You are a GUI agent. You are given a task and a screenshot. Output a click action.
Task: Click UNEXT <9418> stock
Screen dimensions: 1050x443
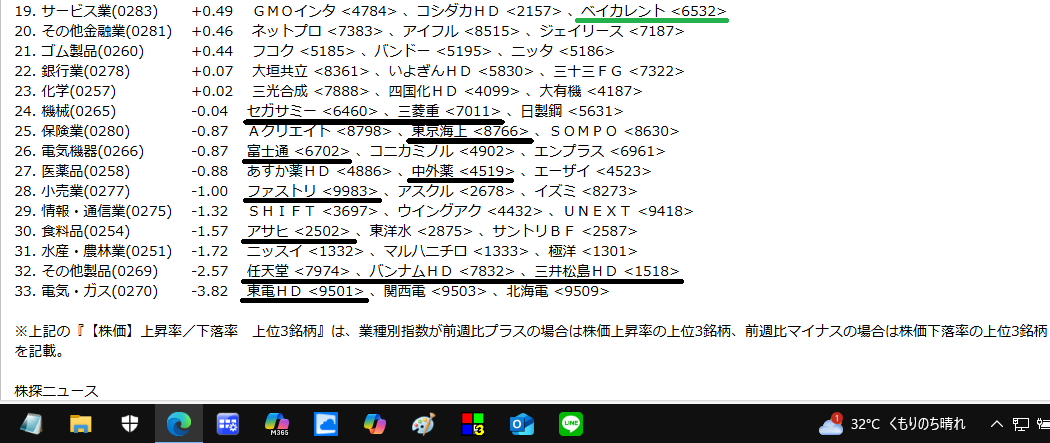[x=628, y=211]
